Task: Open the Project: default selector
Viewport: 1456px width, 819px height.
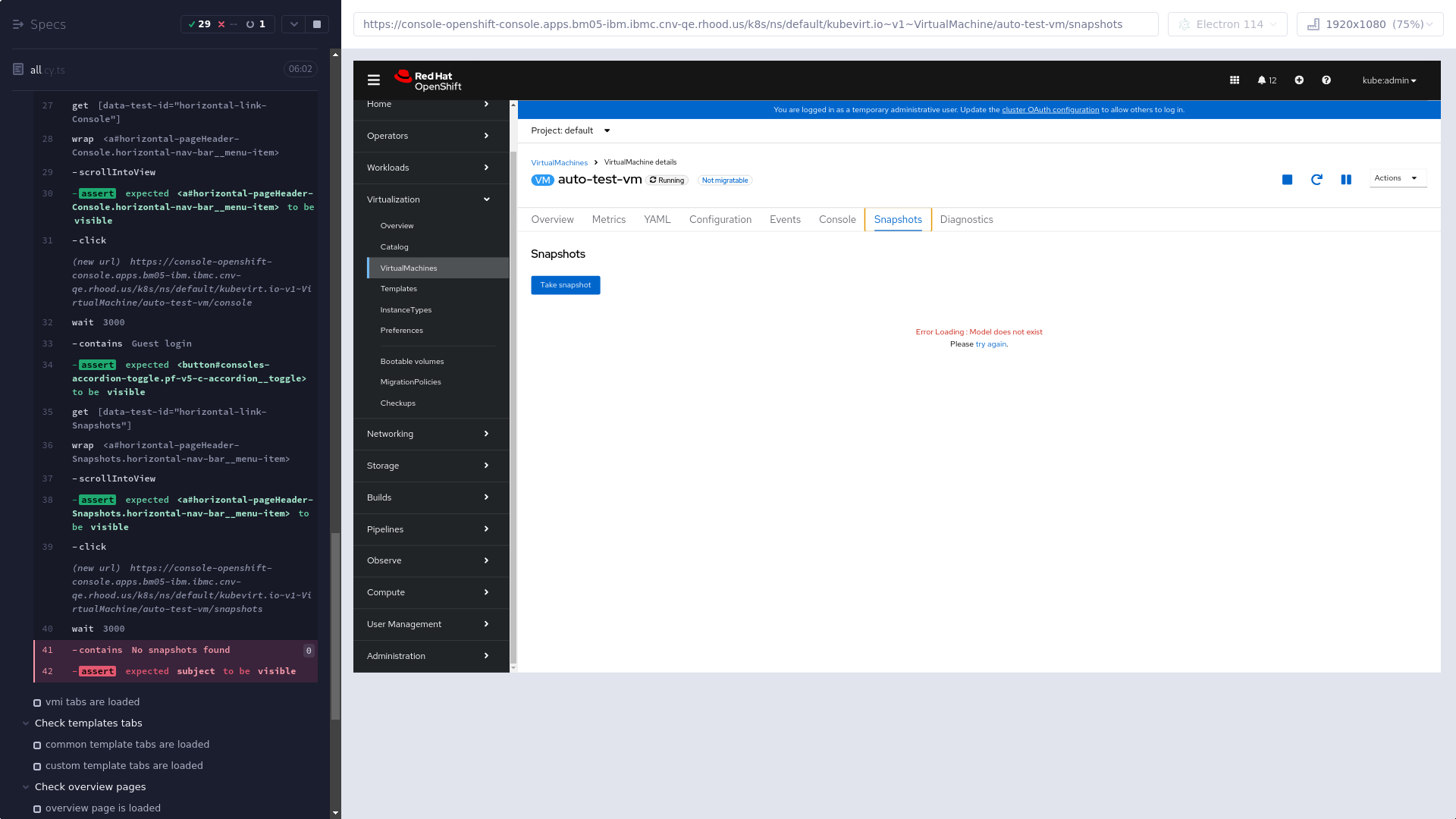Action: click(570, 130)
